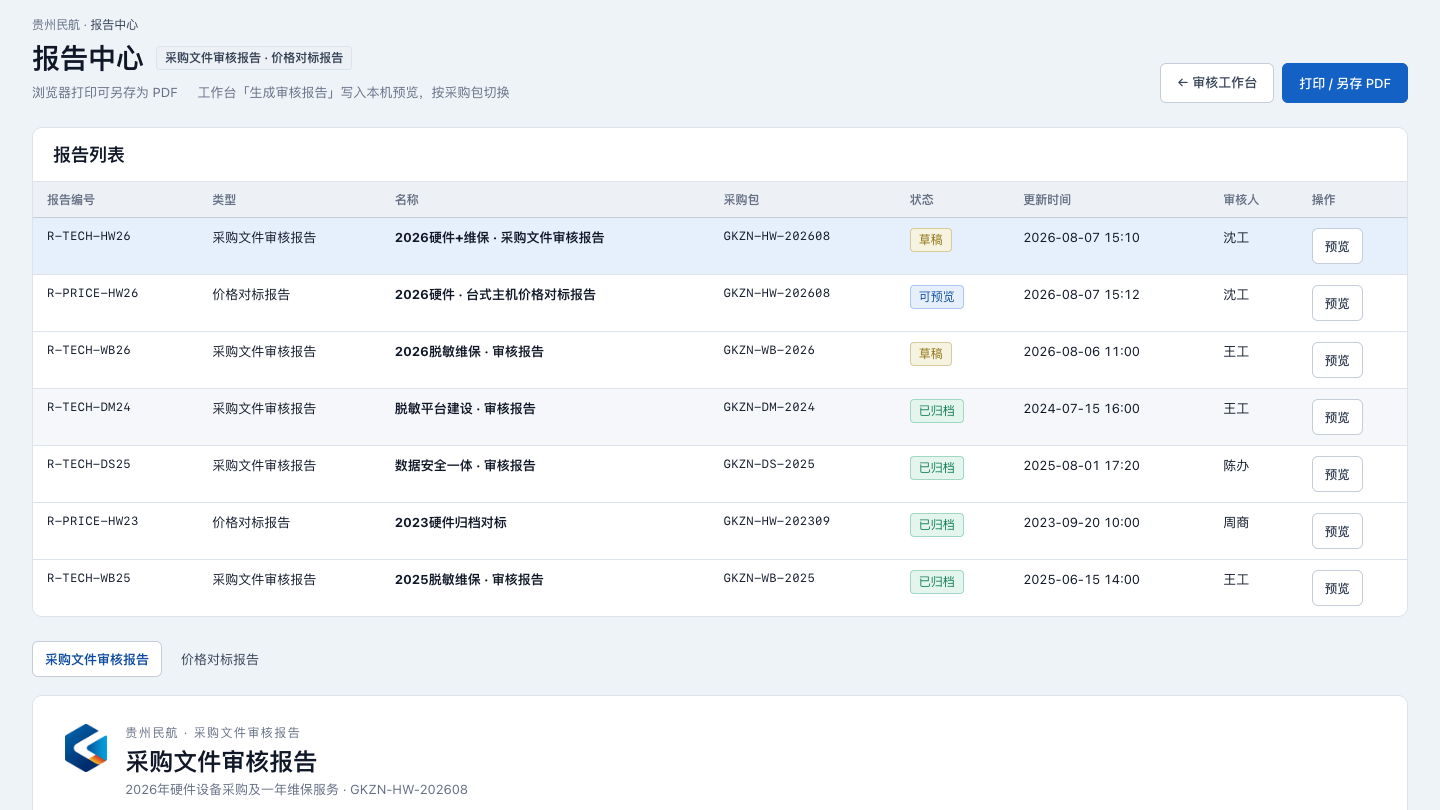Open preview for R-TECH-WB26
The height and width of the screenshot is (810, 1440).
click(1337, 360)
